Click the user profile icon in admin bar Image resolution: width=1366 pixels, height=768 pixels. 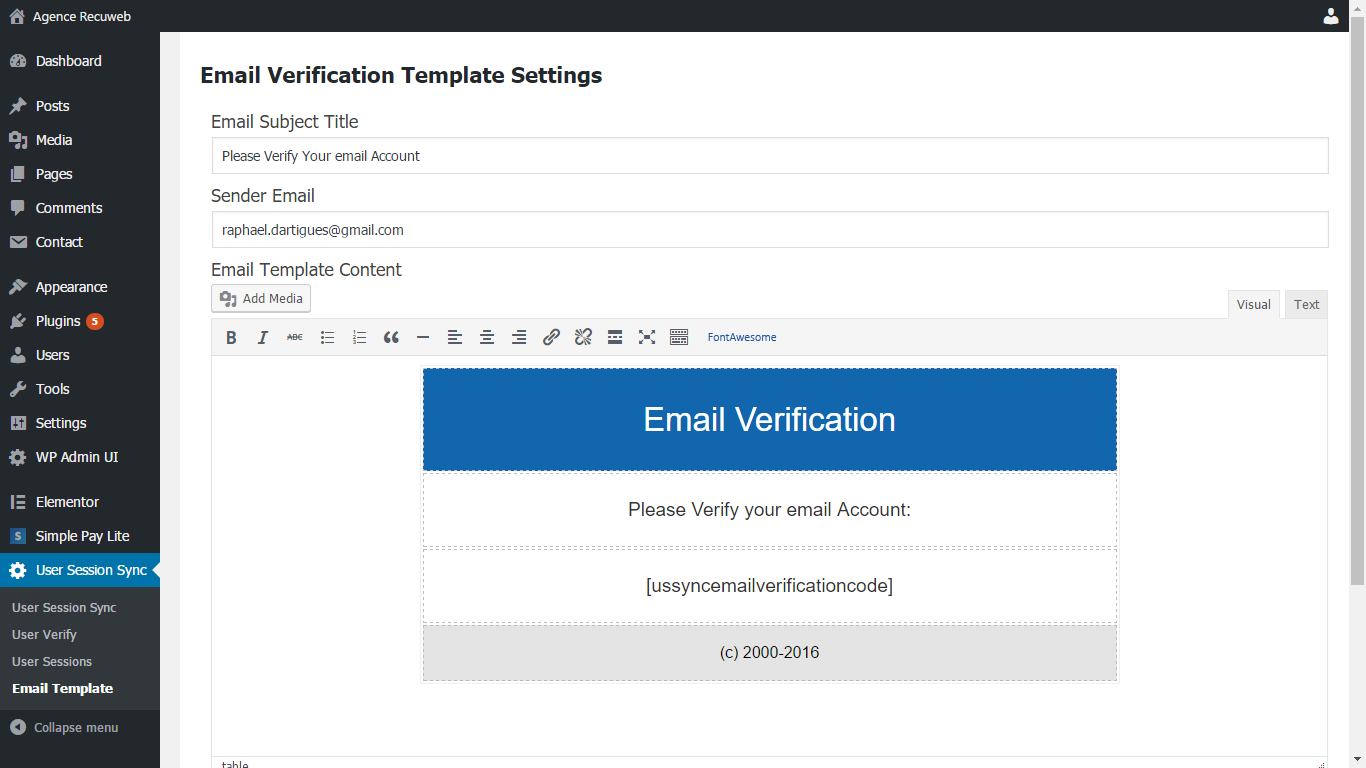(1331, 16)
